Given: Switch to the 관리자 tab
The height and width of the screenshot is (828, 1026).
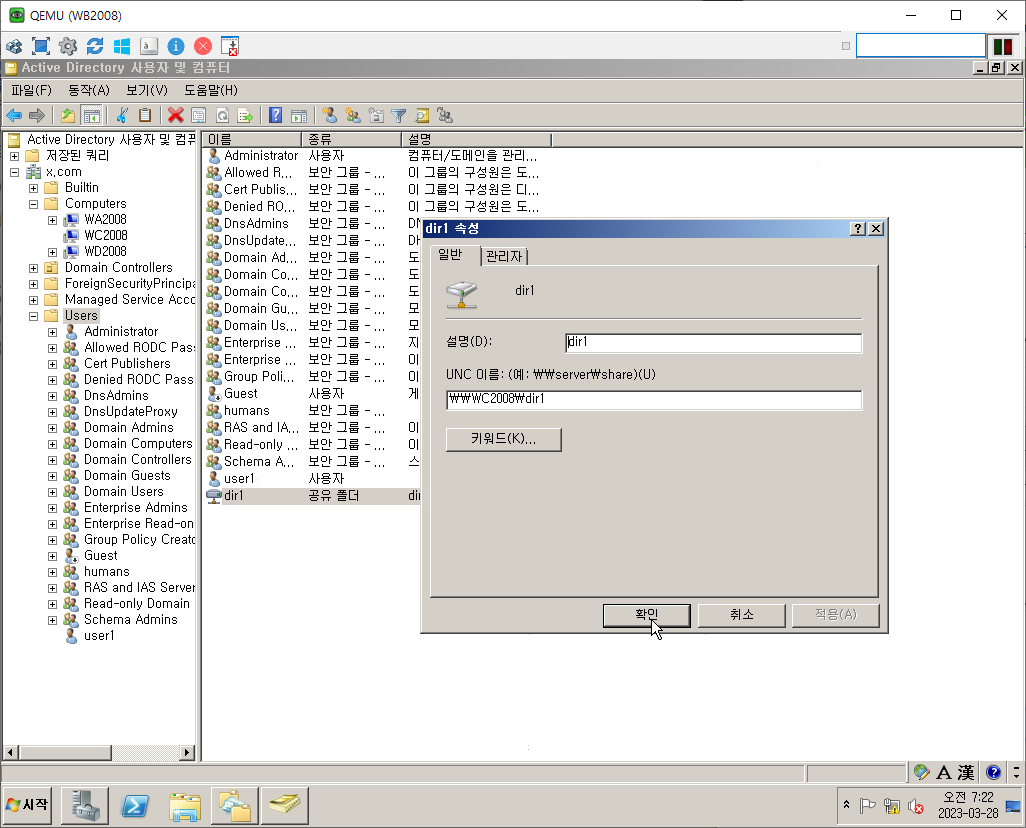Looking at the screenshot, I should click(504, 256).
